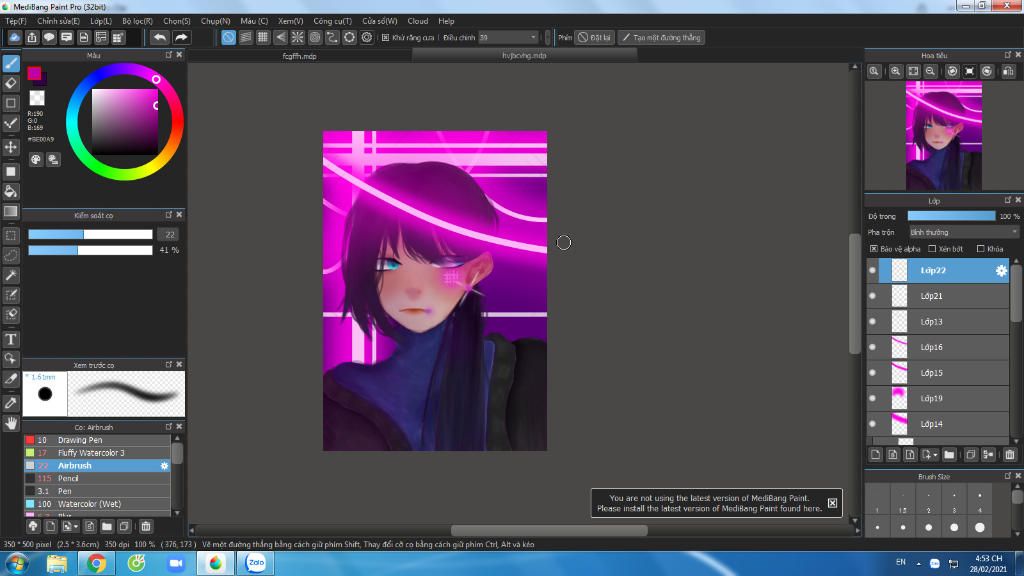The image size is (1024, 576).
Task: Close the update notification message
Action: click(x=832, y=503)
